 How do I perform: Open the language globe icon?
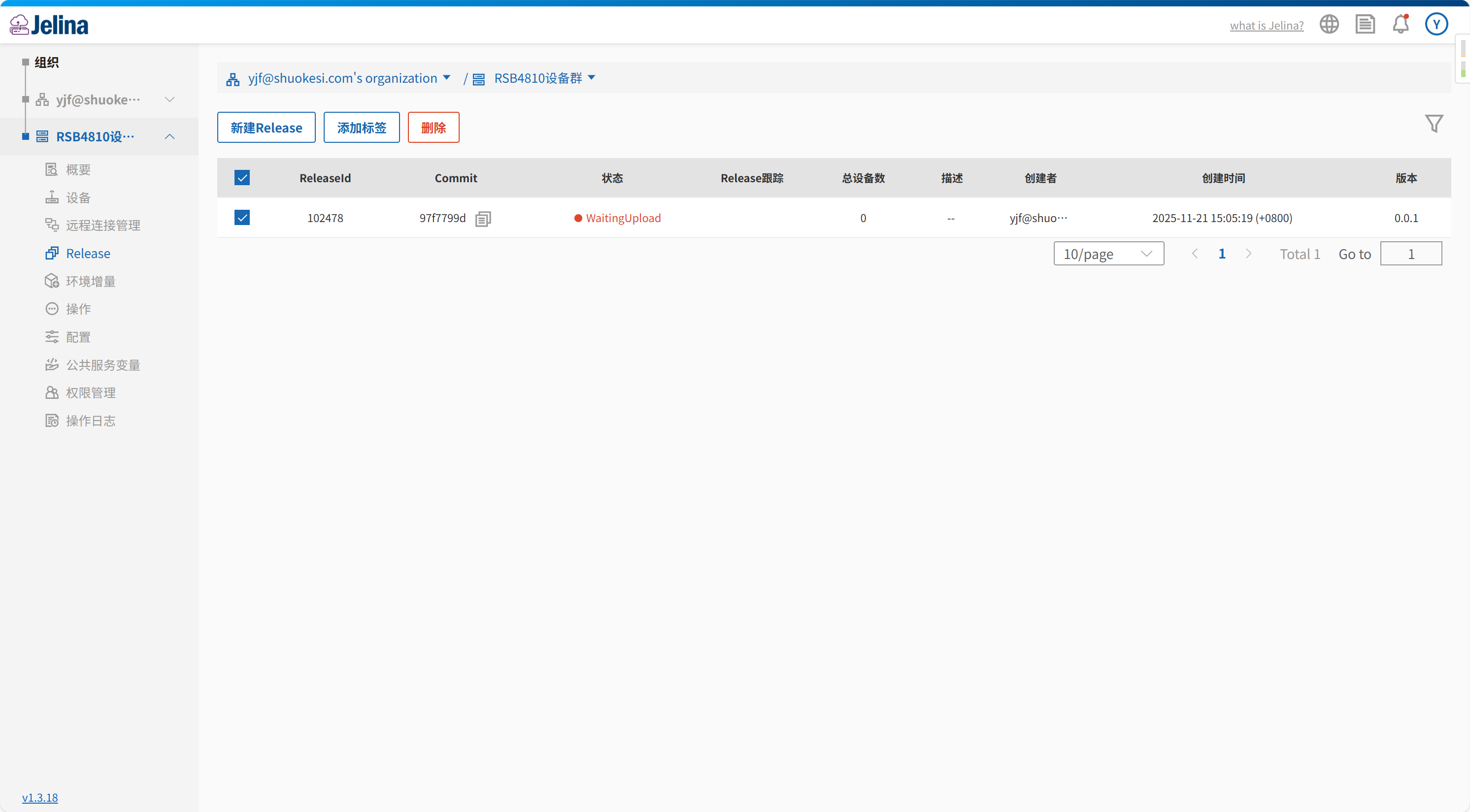pyautogui.click(x=1329, y=25)
